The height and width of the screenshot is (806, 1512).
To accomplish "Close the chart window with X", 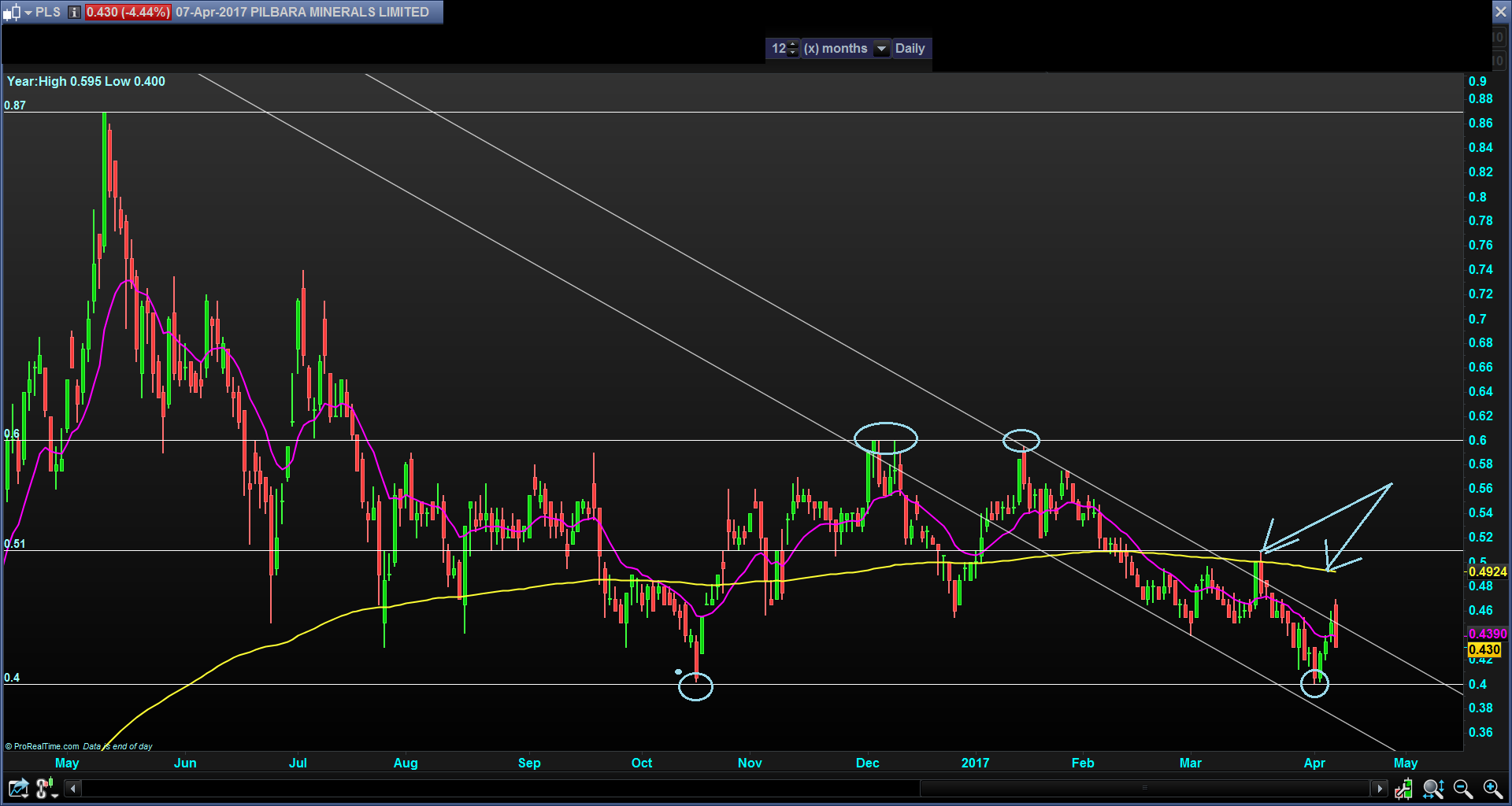I will pos(1501,12).
